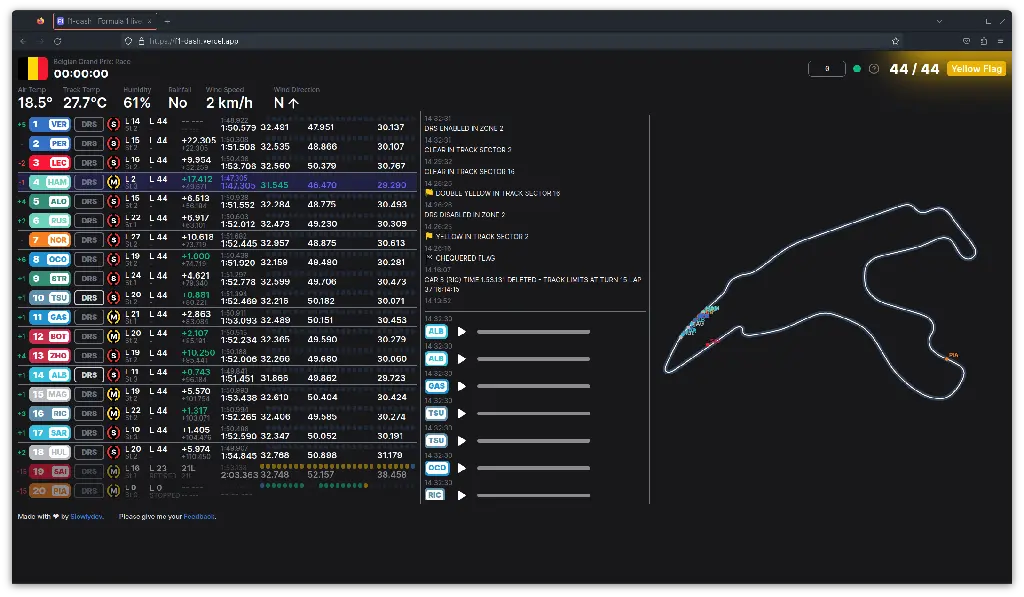
Task: Switch to the f1-dash browser tab
Action: pos(104,22)
